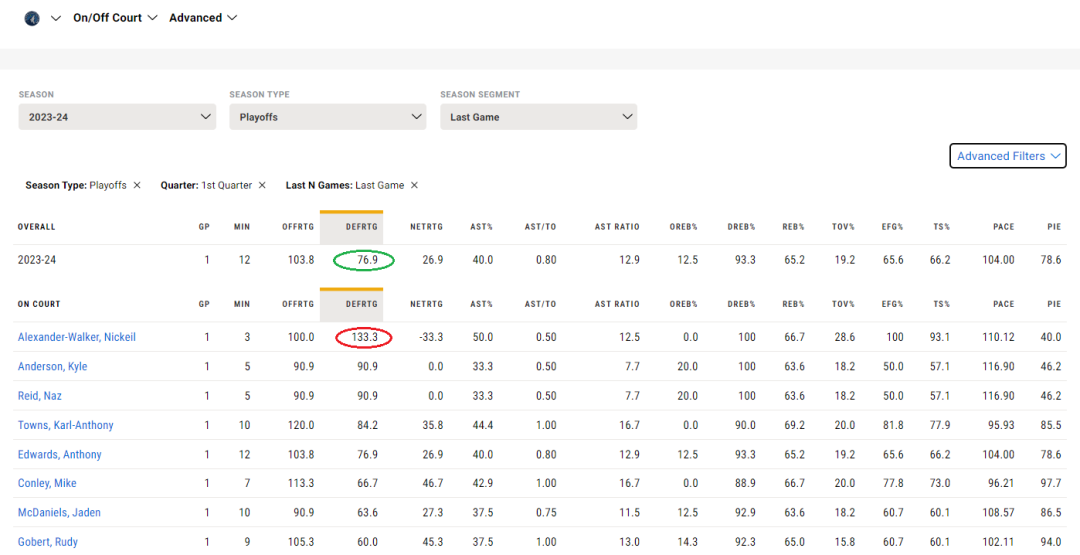This screenshot has height=555, width=1080.
Task: Click McDaniels' PACE value 108.57
Action: tap(999, 512)
